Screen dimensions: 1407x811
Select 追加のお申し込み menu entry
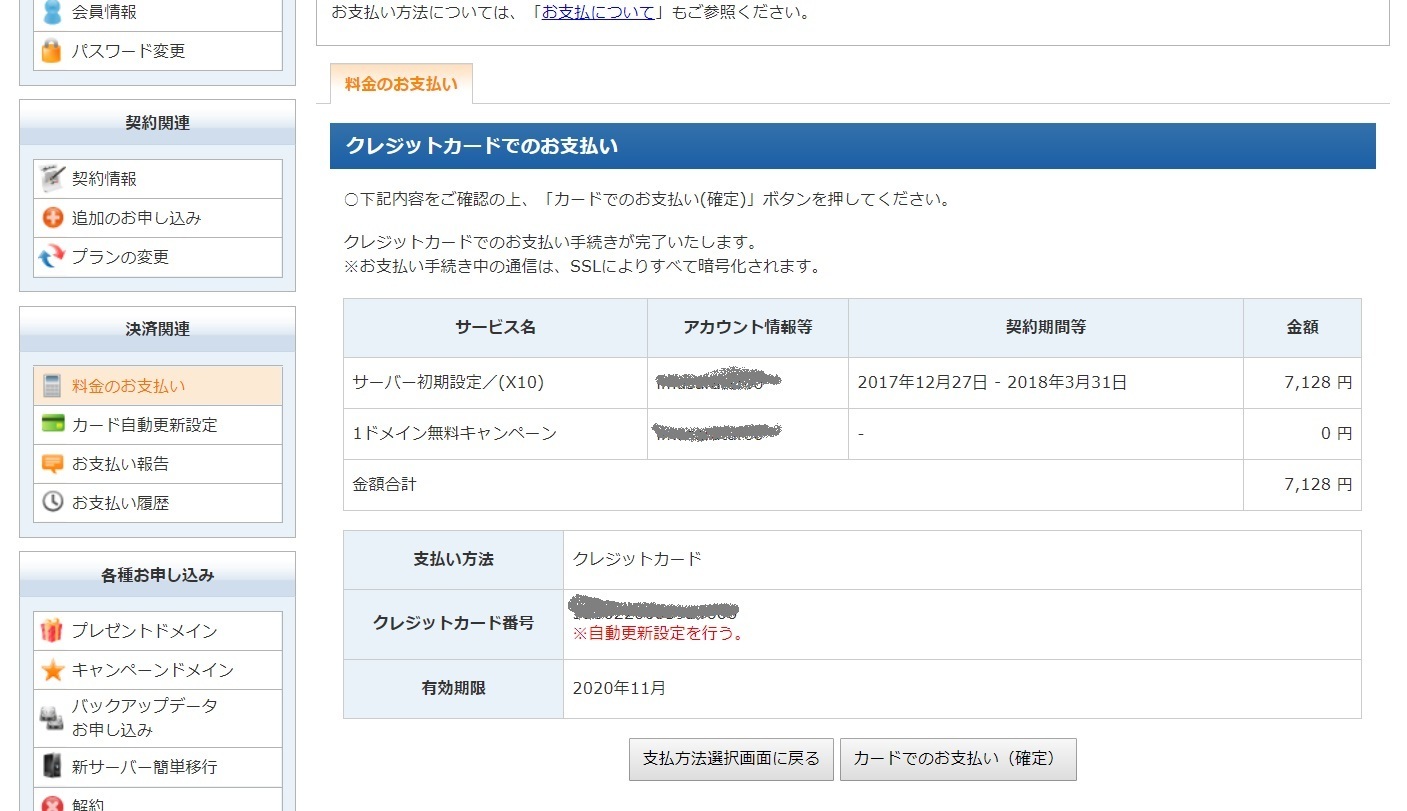[x=158, y=218]
